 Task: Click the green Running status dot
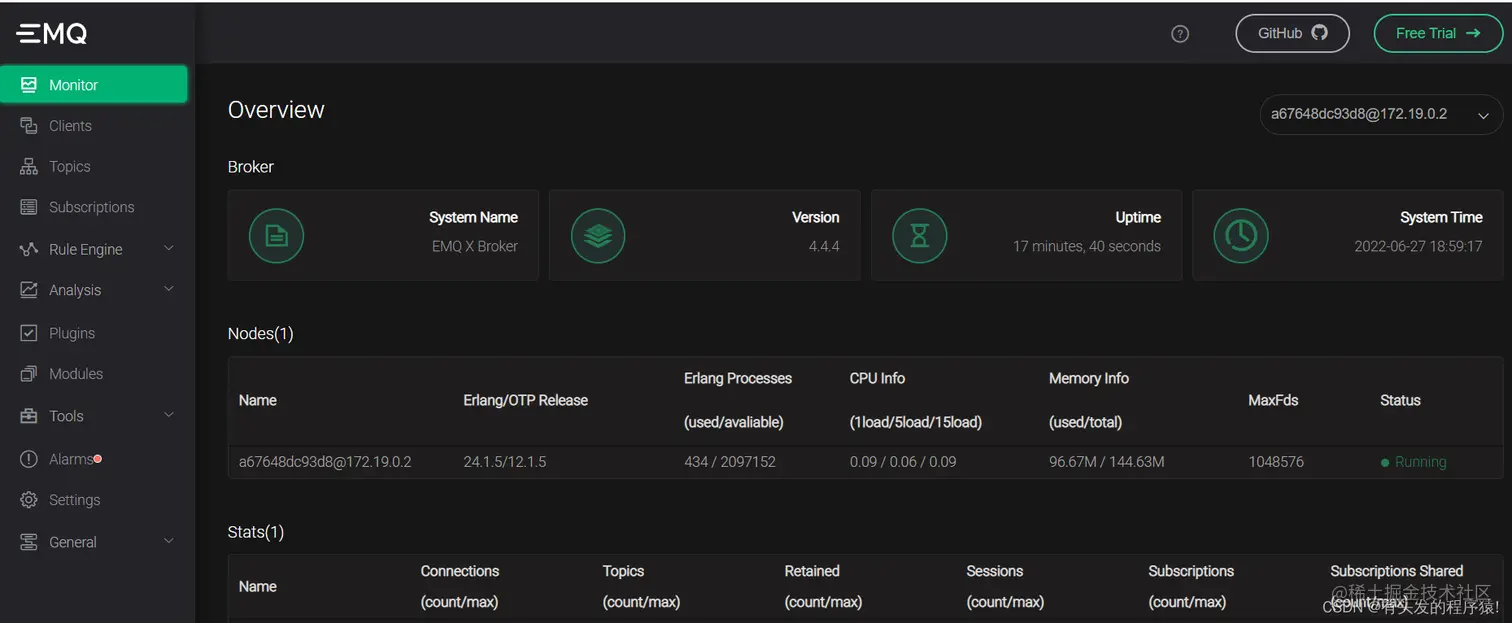coord(1385,463)
